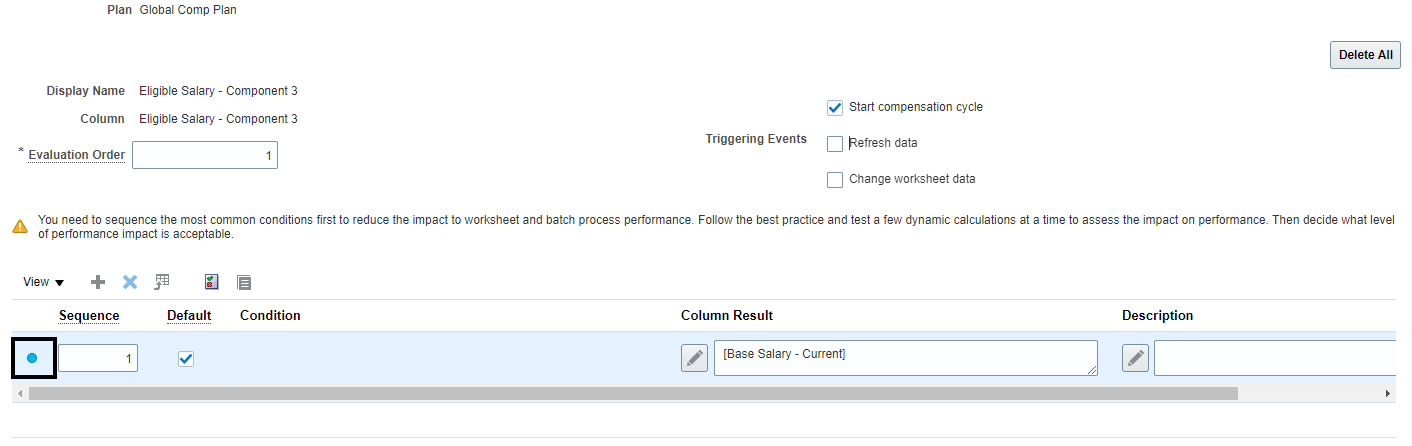Click the Evaluation Order input field
This screenshot has width=1412, height=446.
(x=205, y=155)
